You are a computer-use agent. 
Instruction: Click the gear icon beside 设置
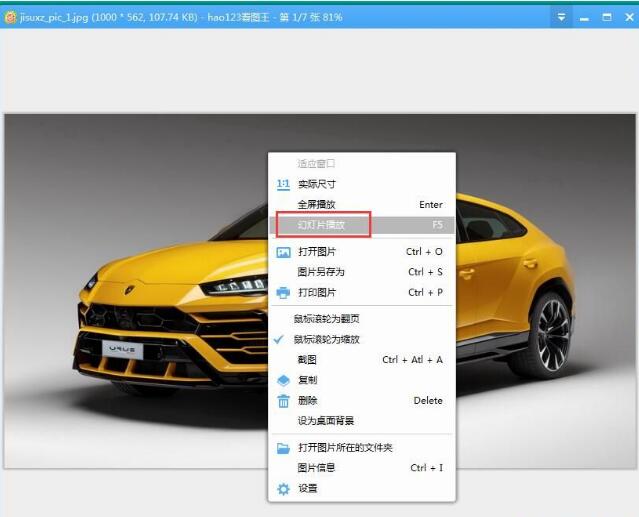283,488
